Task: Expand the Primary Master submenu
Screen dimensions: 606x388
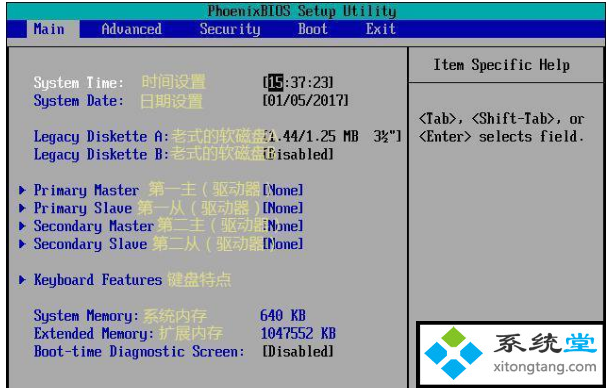Action: point(86,190)
